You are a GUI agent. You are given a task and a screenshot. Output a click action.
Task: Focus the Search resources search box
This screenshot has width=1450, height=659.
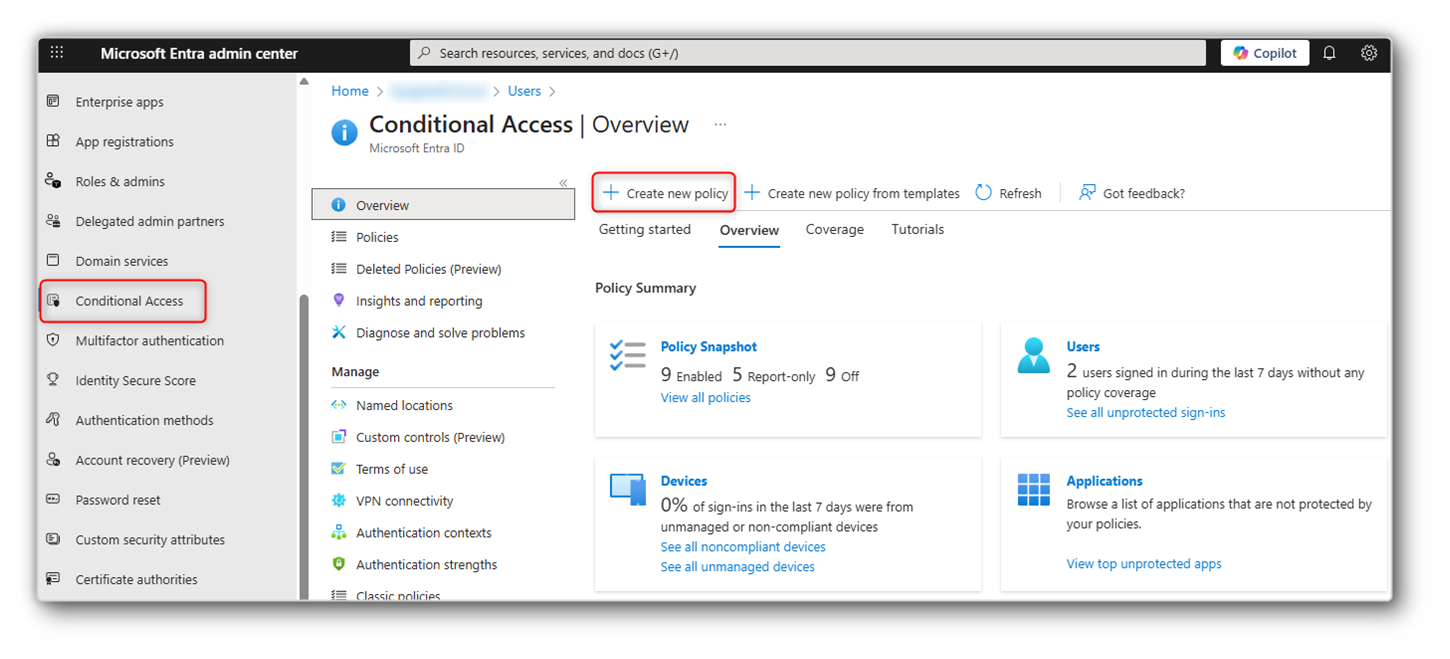tap(807, 53)
